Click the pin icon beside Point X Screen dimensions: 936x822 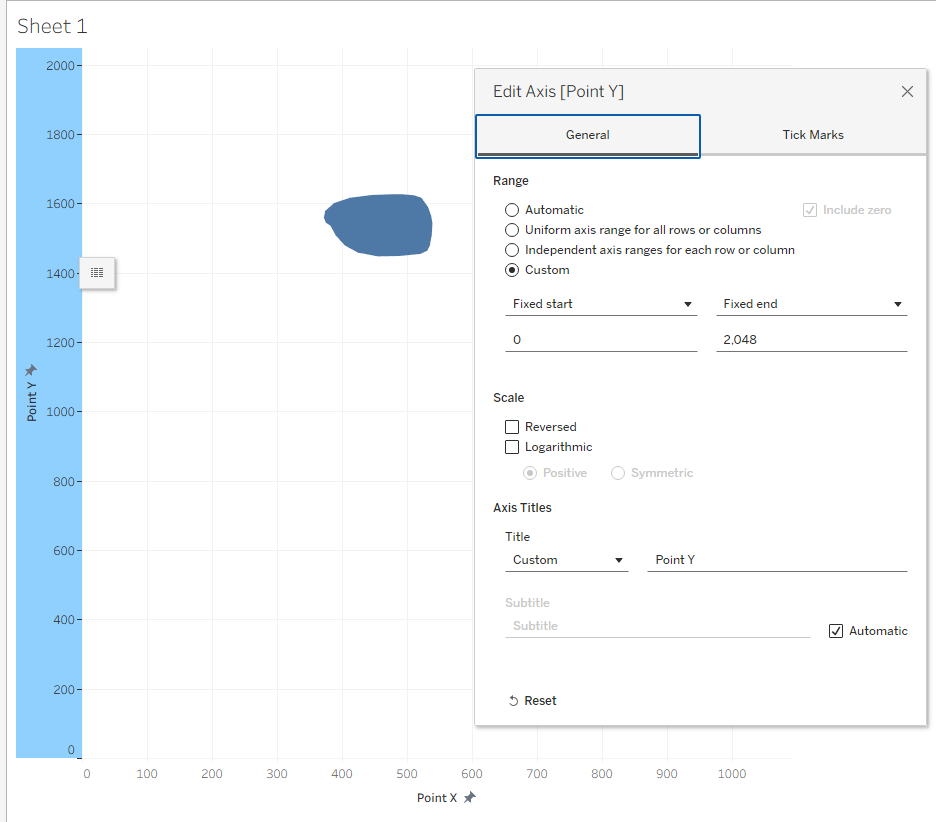pyautogui.click(x=469, y=797)
